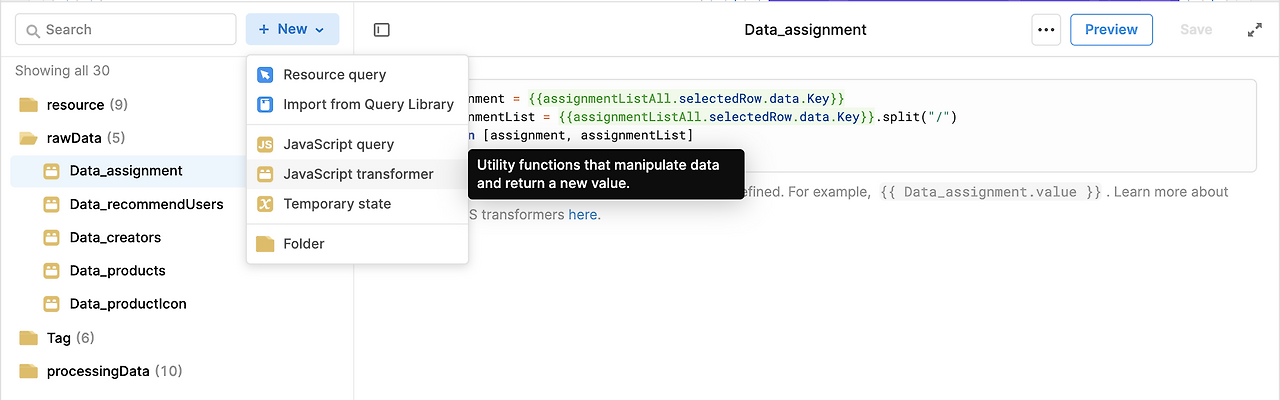
Task: Follow the 'here' documentation link
Action: (x=584, y=215)
